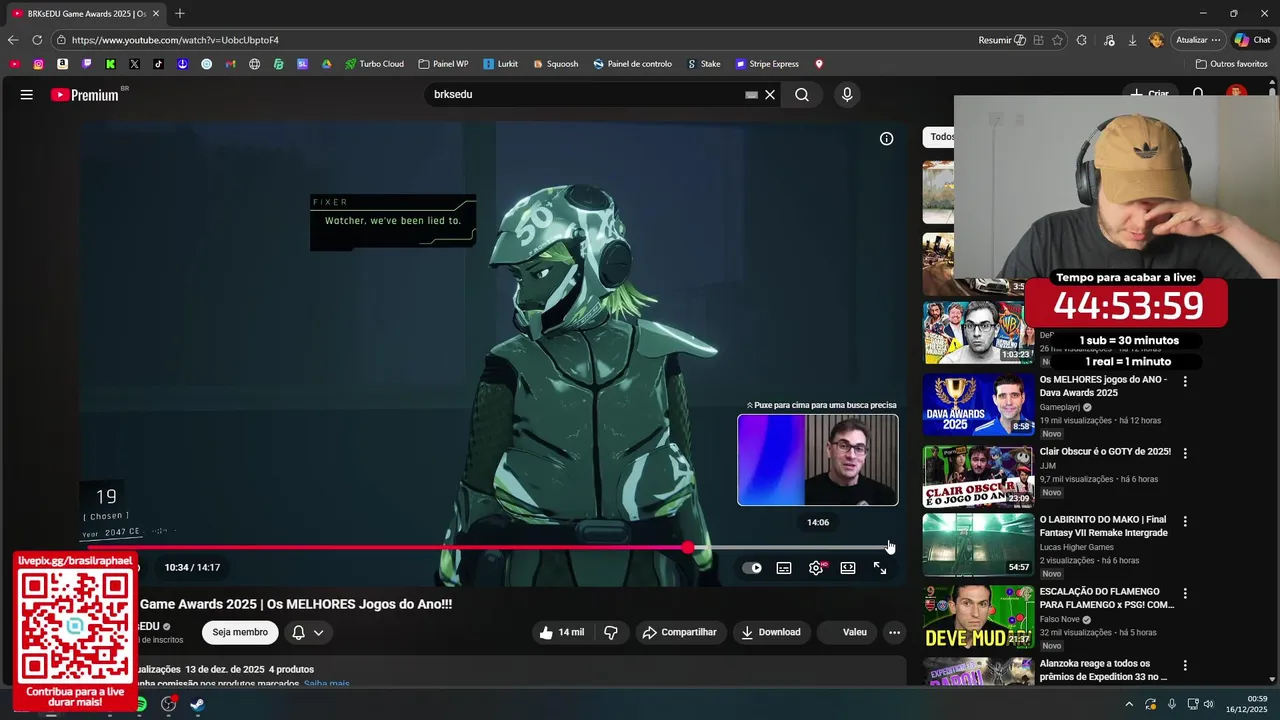The width and height of the screenshot is (1280, 720).
Task: Open X (Twitter) bookmark icon
Action: 134,64
